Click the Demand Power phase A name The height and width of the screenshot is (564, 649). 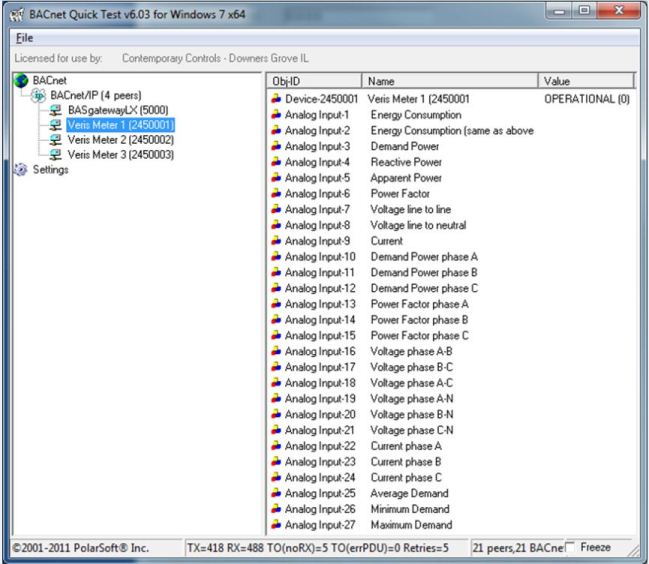(x=424, y=257)
